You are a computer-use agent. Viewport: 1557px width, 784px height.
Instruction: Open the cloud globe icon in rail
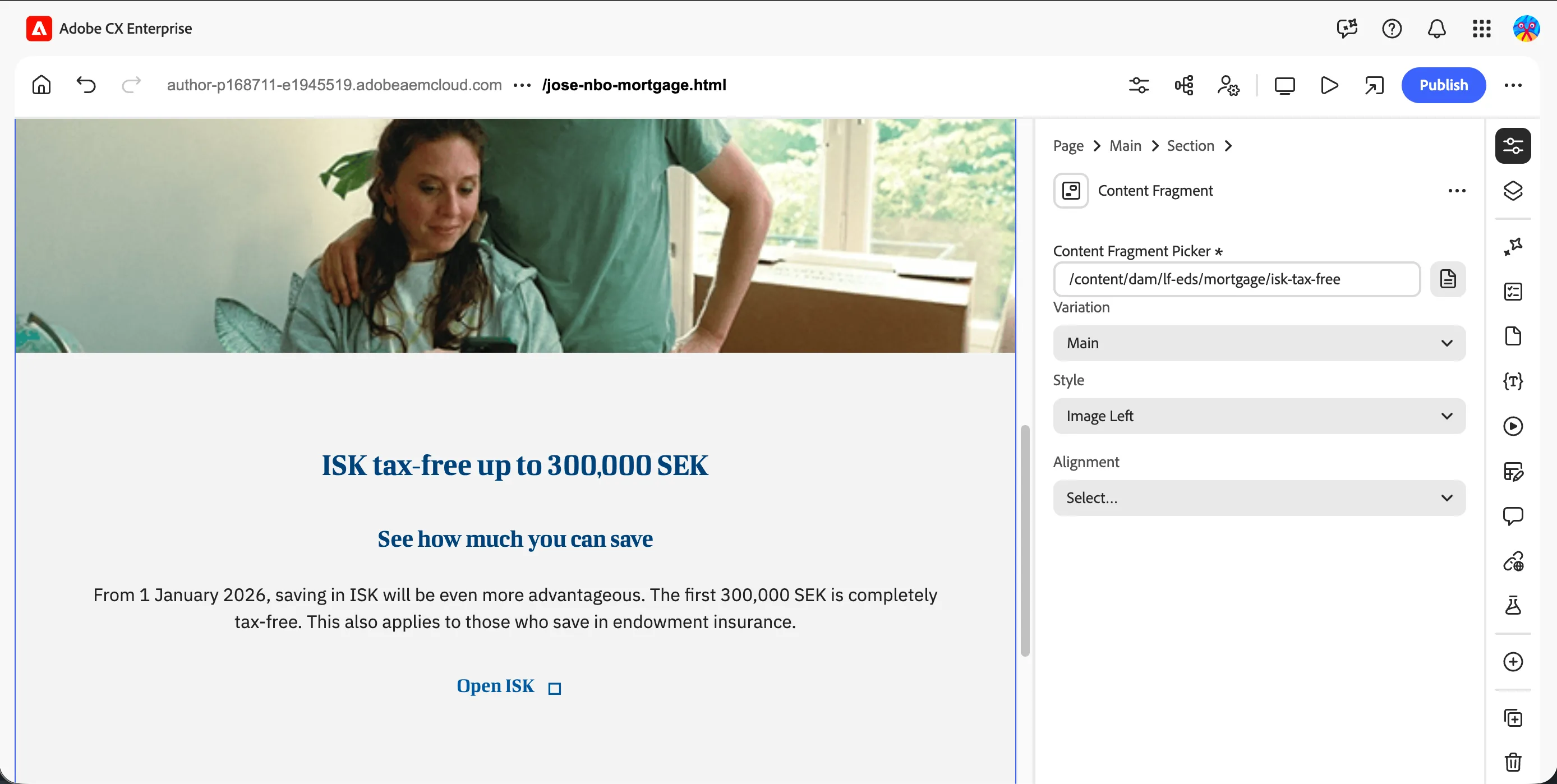[x=1512, y=561]
